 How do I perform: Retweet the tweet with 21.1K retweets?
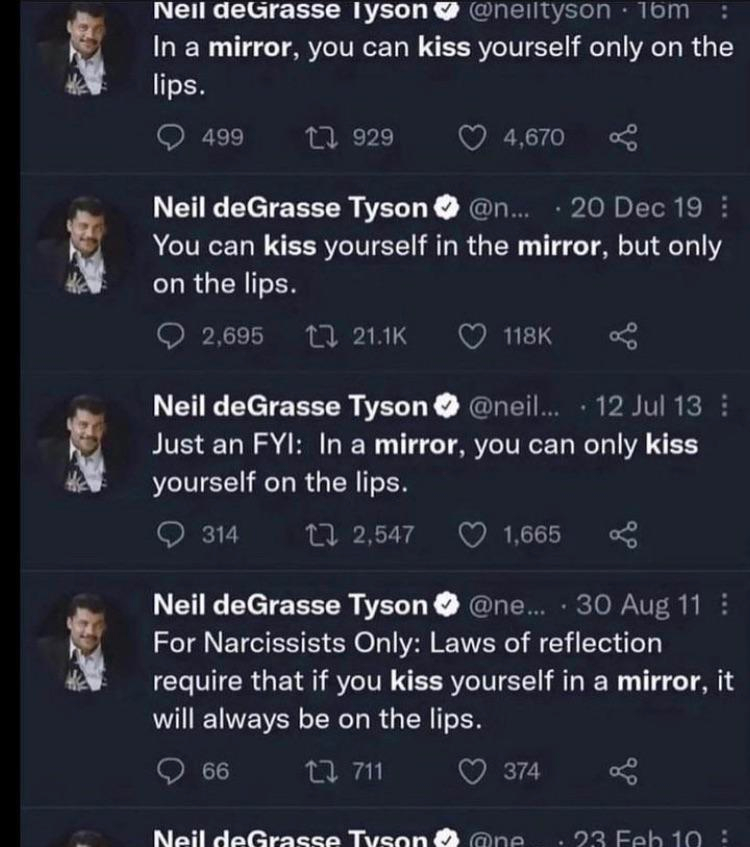[x=316, y=336]
